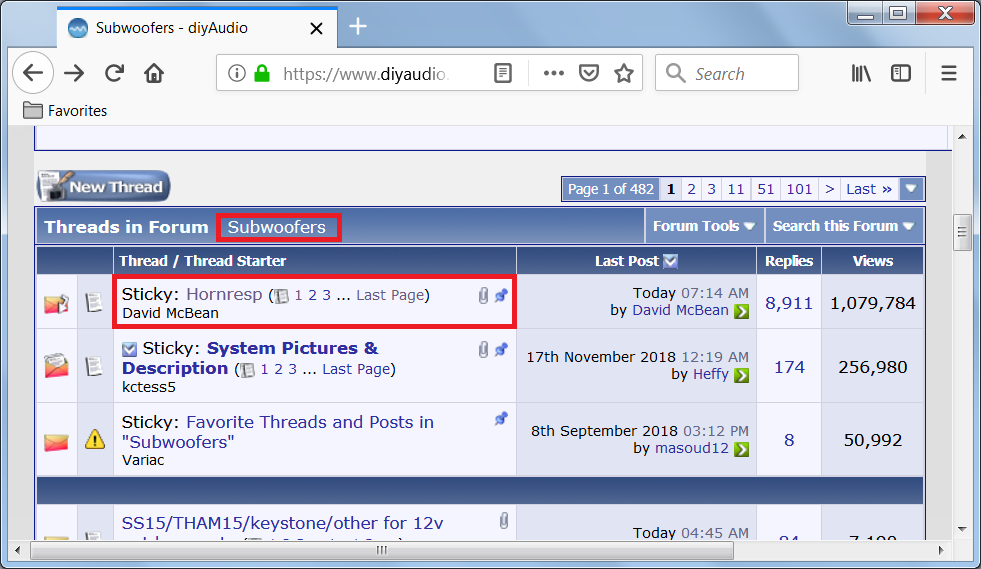The width and height of the screenshot is (981, 569).
Task: Open Favorite Threads and Posts in Subwoofers
Action: point(278,432)
